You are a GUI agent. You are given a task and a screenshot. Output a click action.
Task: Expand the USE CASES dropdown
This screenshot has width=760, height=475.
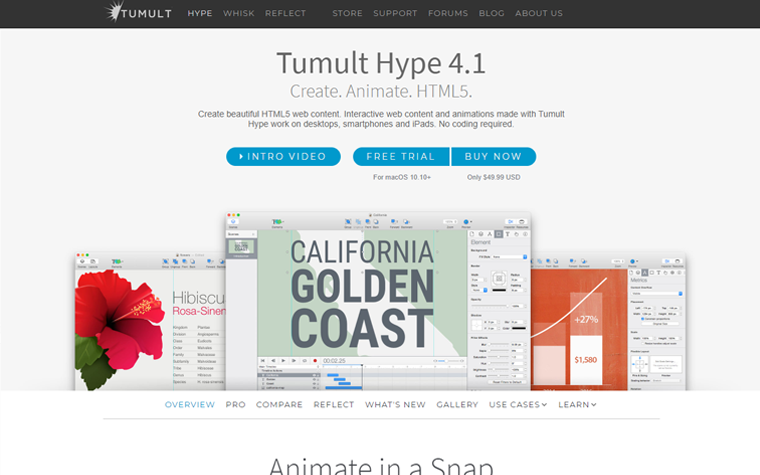517,405
